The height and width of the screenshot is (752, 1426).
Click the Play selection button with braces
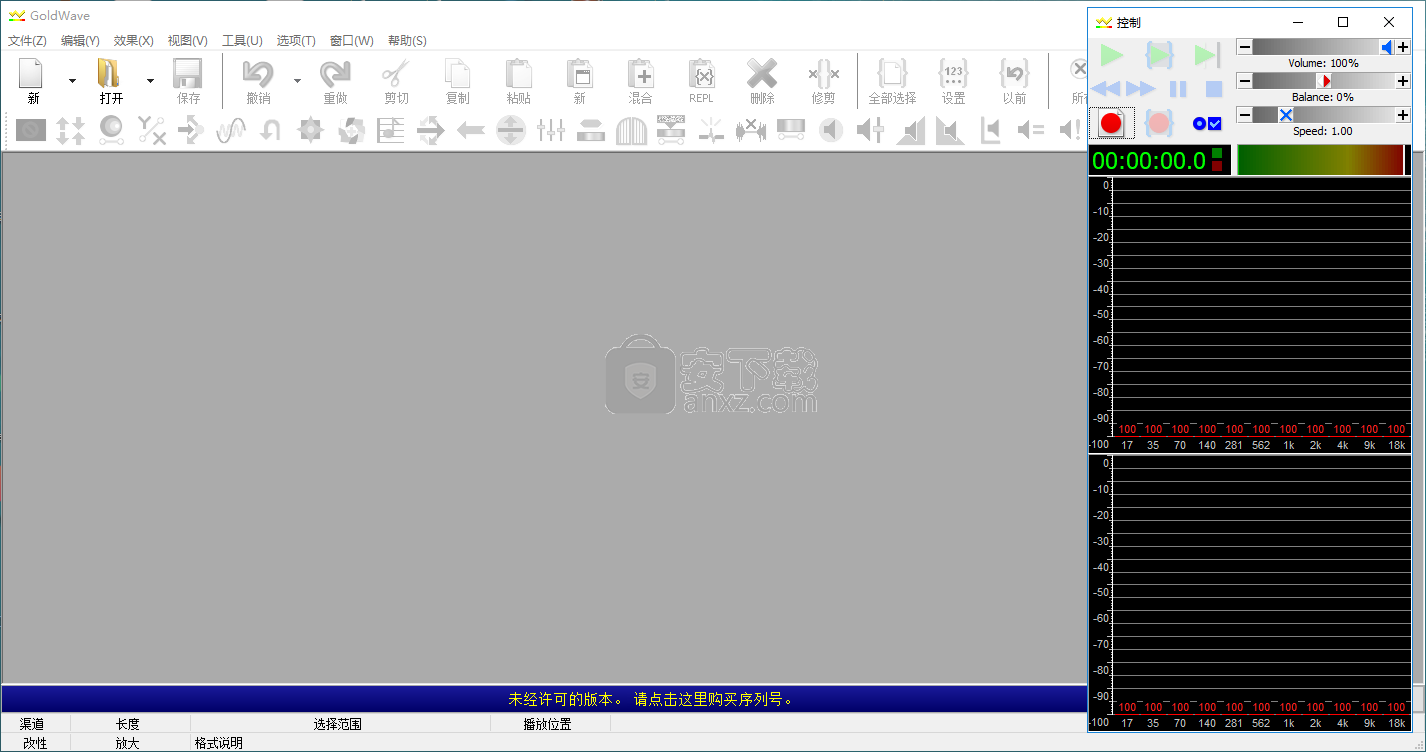click(1159, 56)
